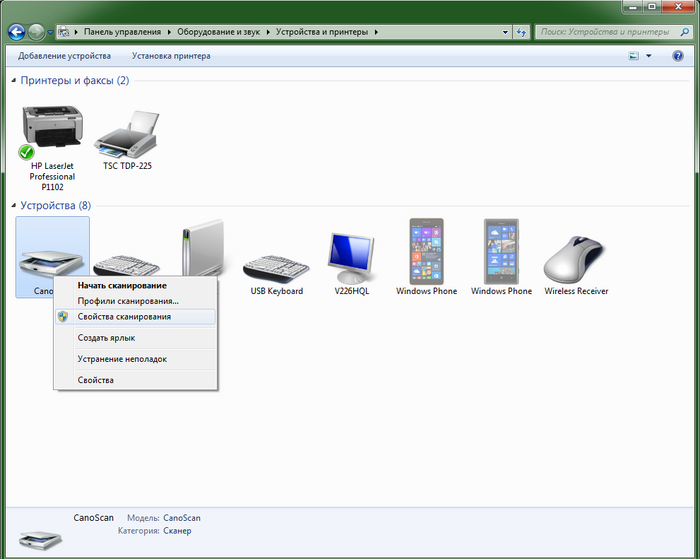Select the HP LaserJet Professional P1102 printer
This screenshot has height=559, width=700.
coord(51,132)
